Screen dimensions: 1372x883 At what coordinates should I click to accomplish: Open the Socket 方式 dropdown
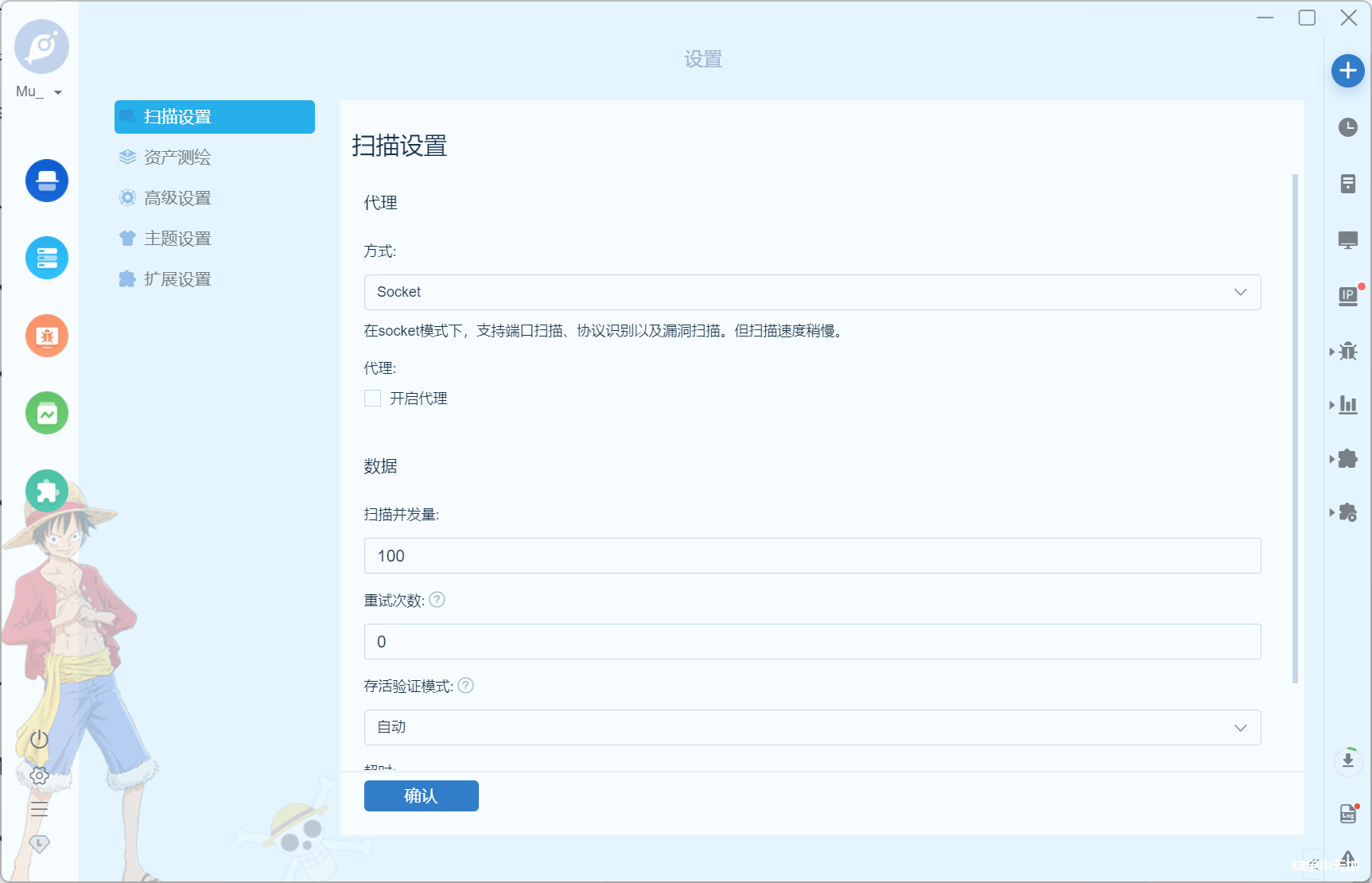[811, 292]
